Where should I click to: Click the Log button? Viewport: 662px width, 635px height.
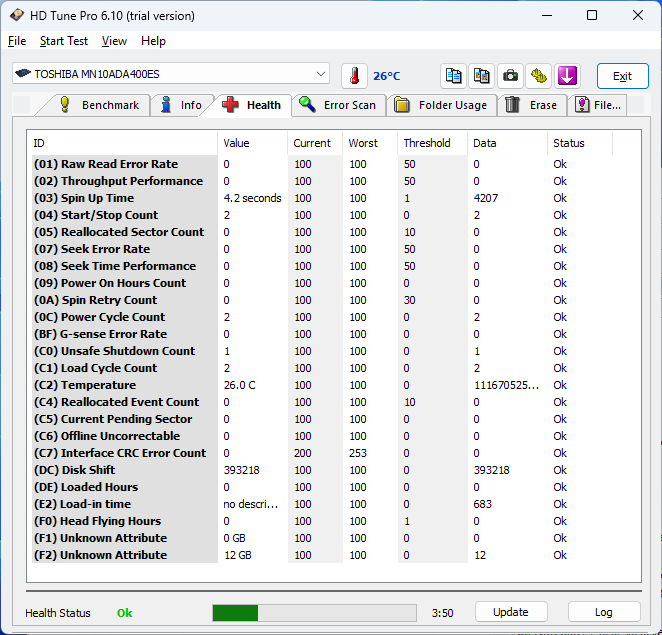click(604, 612)
